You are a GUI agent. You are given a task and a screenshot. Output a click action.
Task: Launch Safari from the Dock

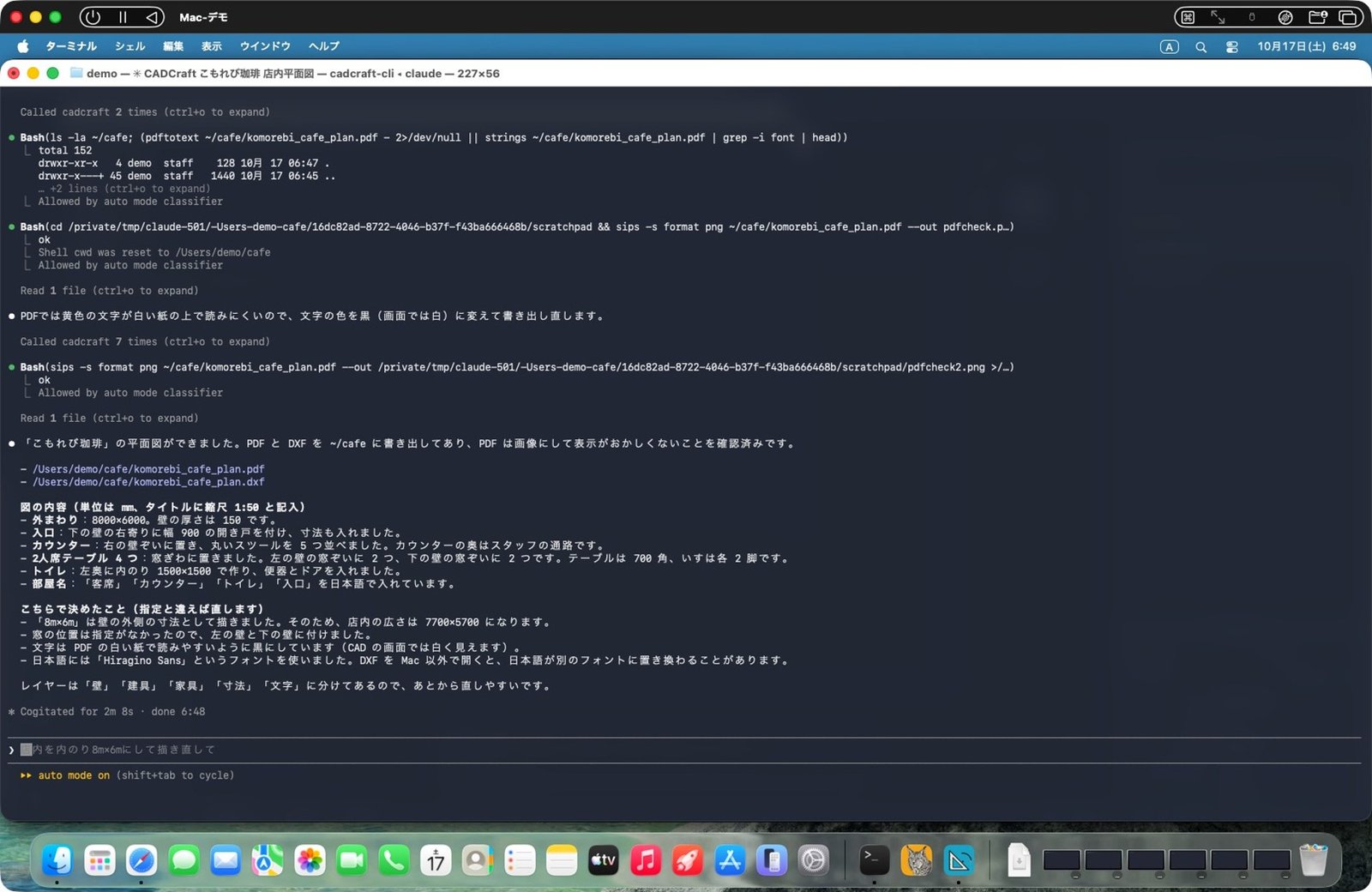(x=141, y=860)
